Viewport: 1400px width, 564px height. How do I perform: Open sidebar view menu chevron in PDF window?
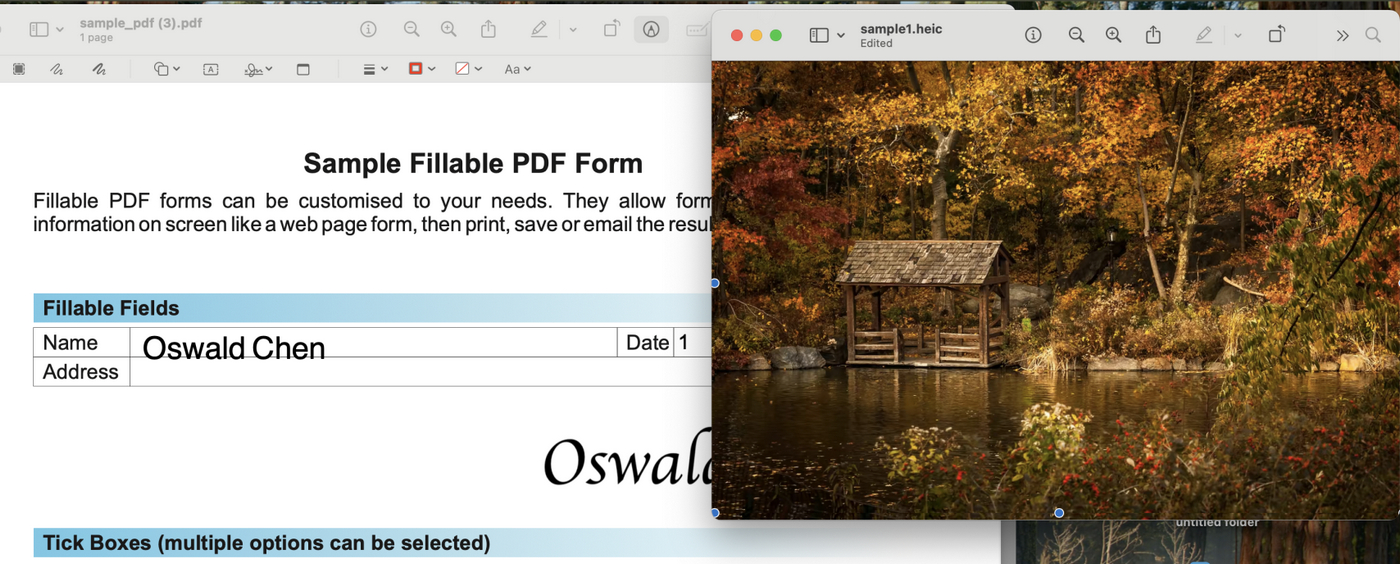coord(60,30)
